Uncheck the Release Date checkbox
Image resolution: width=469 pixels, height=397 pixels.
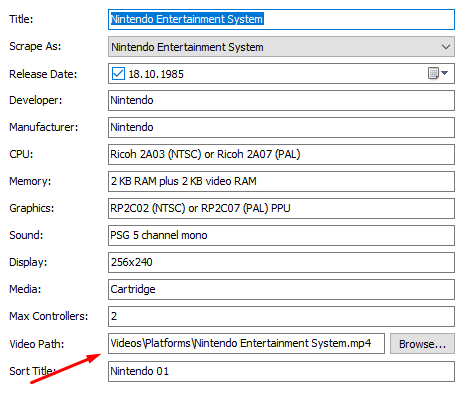pos(118,74)
